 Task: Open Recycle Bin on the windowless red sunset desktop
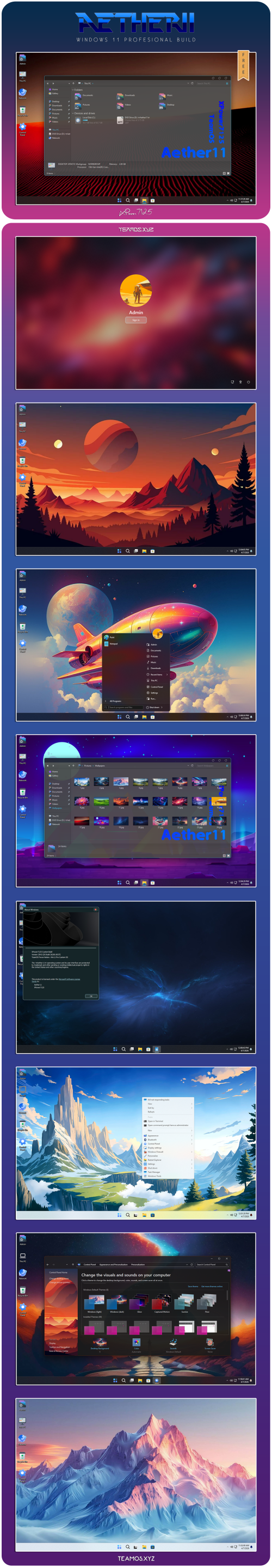[x=22, y=462]
